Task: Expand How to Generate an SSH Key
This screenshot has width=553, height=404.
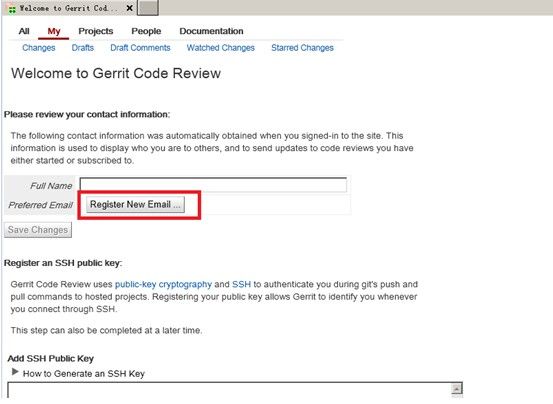Action: click(x=78, y=373)
